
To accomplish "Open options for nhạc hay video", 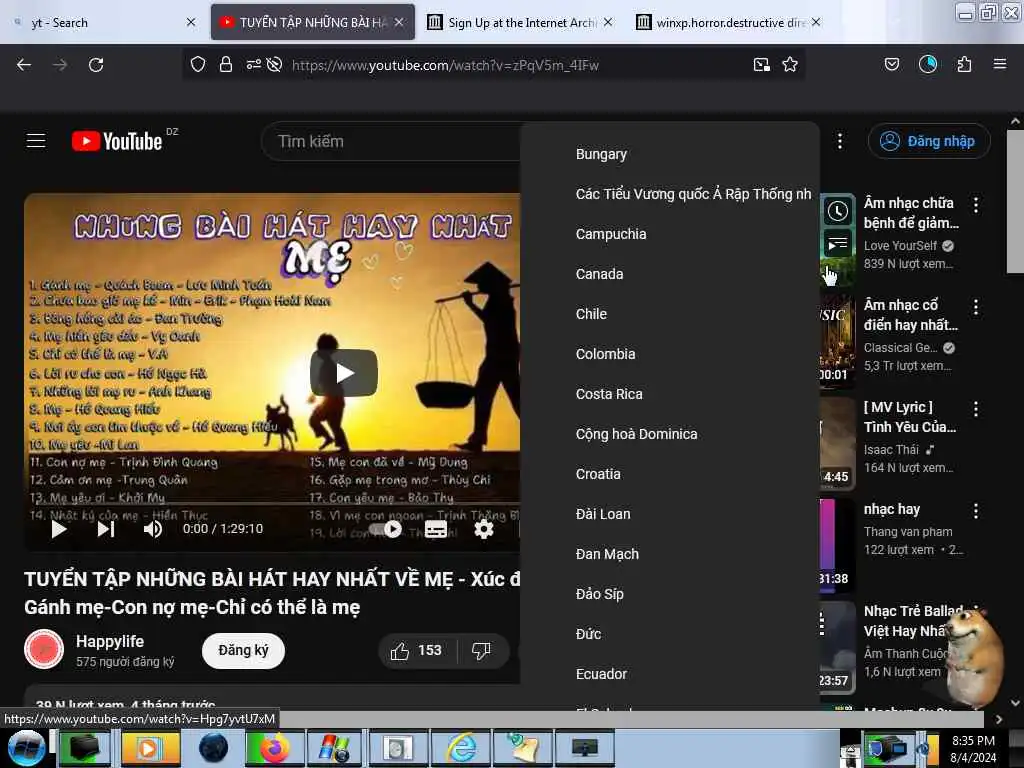I will [x=976, y=511].
